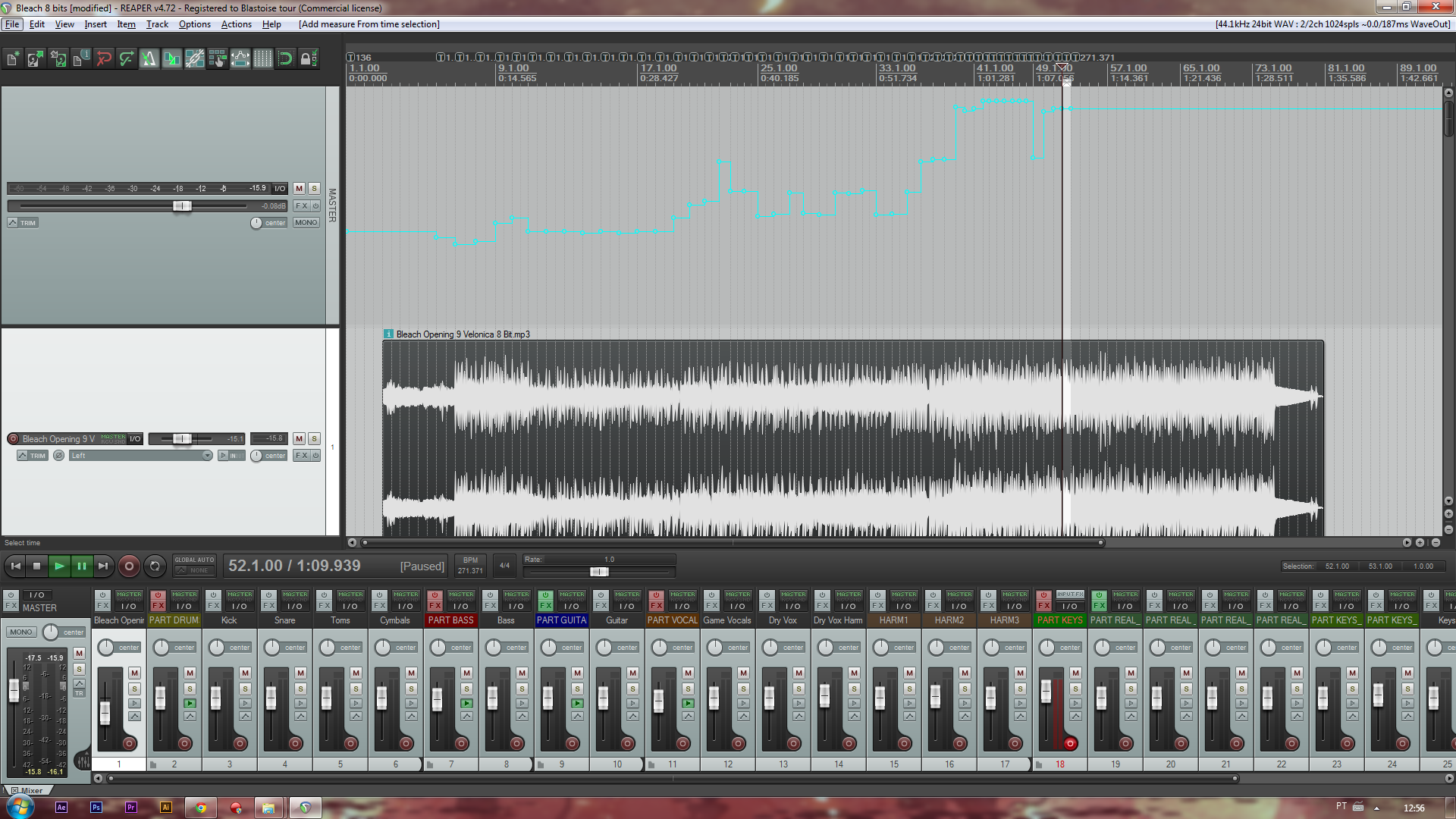Toggle MONO on the master track

(x=306, y=222)
